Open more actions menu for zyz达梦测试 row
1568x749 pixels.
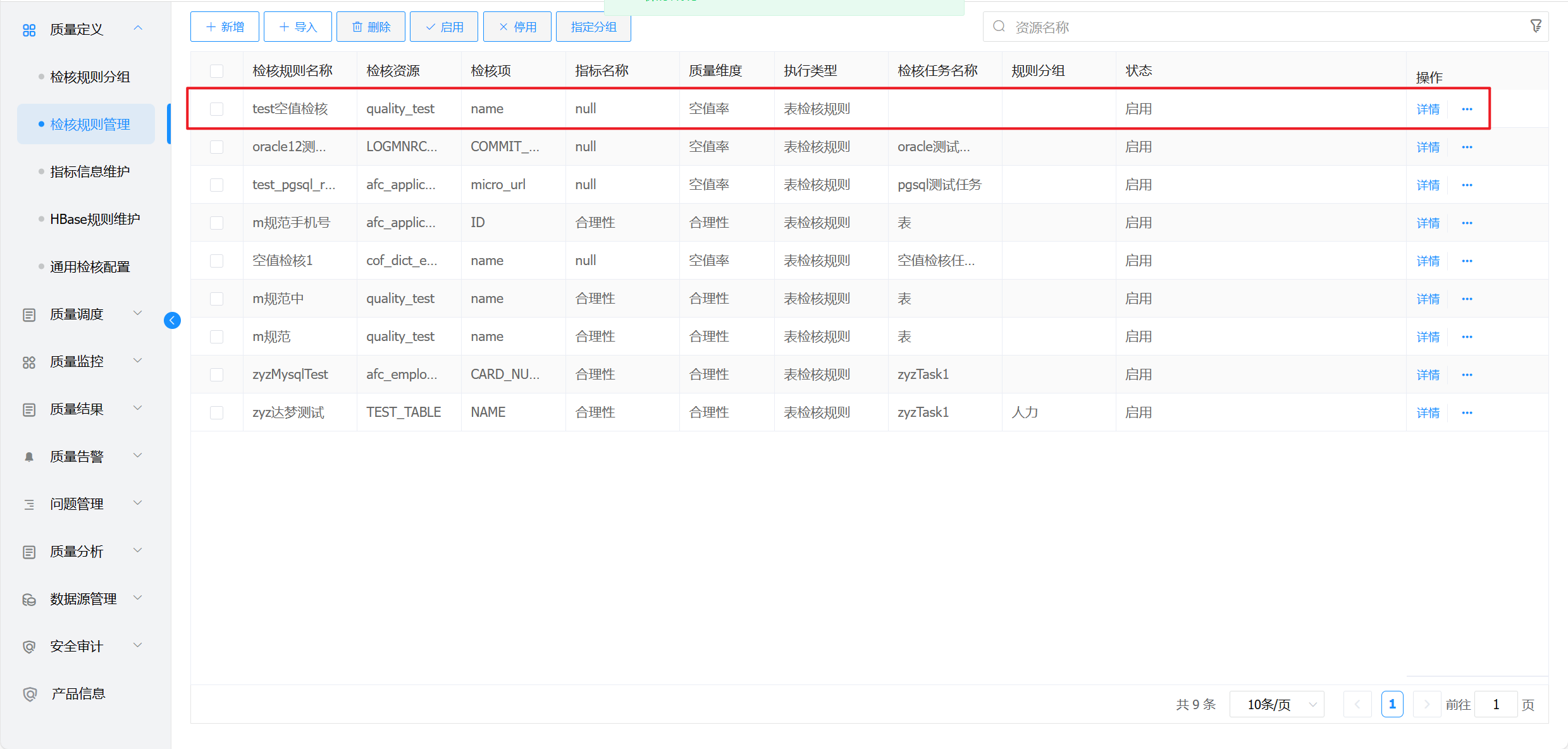[x=1467, y=413]
